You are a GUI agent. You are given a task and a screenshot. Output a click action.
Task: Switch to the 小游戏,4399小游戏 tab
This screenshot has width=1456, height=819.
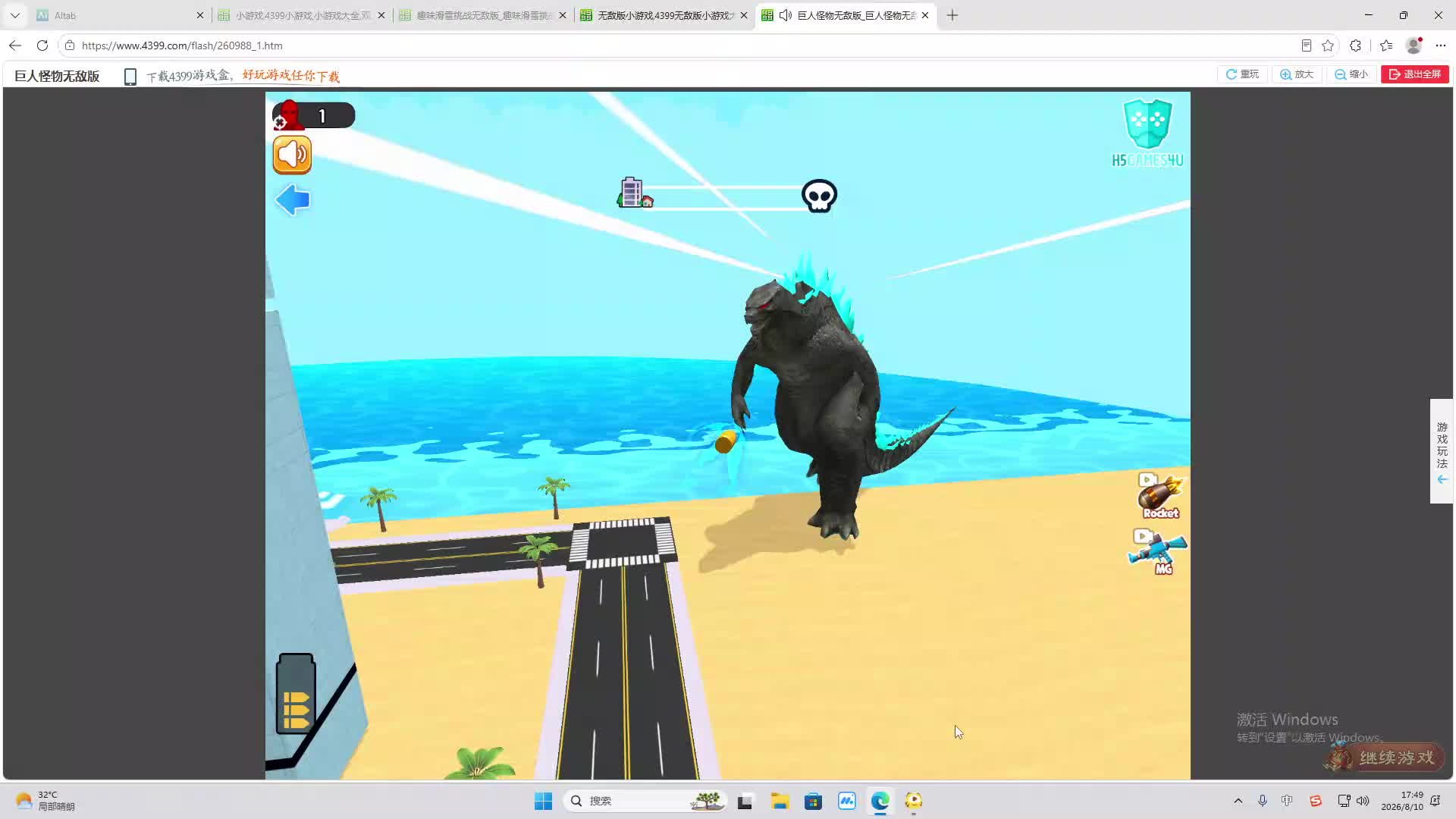(x=301, y=15)
